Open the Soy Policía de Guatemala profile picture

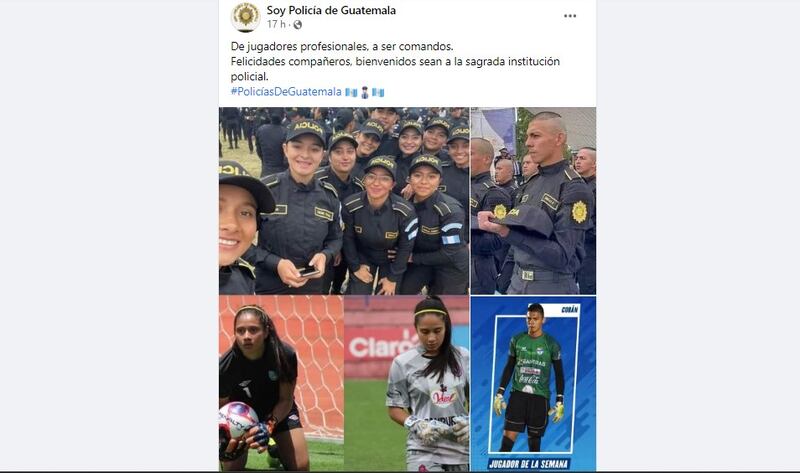point(246,16)
